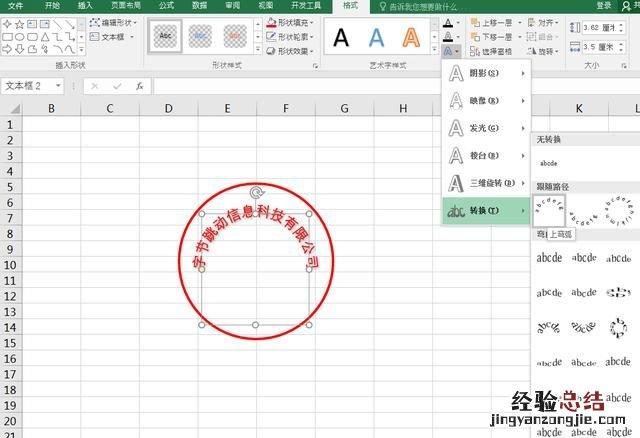Pick the plain rectangle shape
Screen dimensions: 640x438
coord(7,37)
